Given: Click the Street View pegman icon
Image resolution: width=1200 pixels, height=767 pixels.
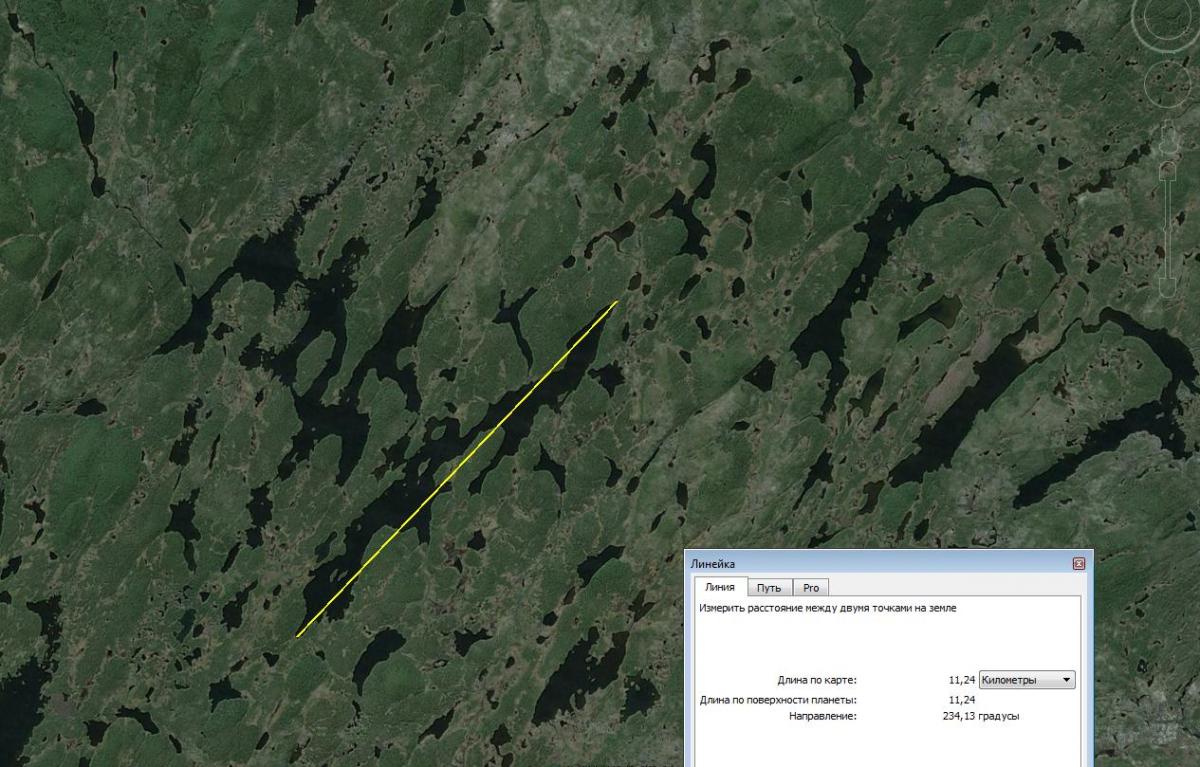Looking at the screenshot, I should point(1166,139).
